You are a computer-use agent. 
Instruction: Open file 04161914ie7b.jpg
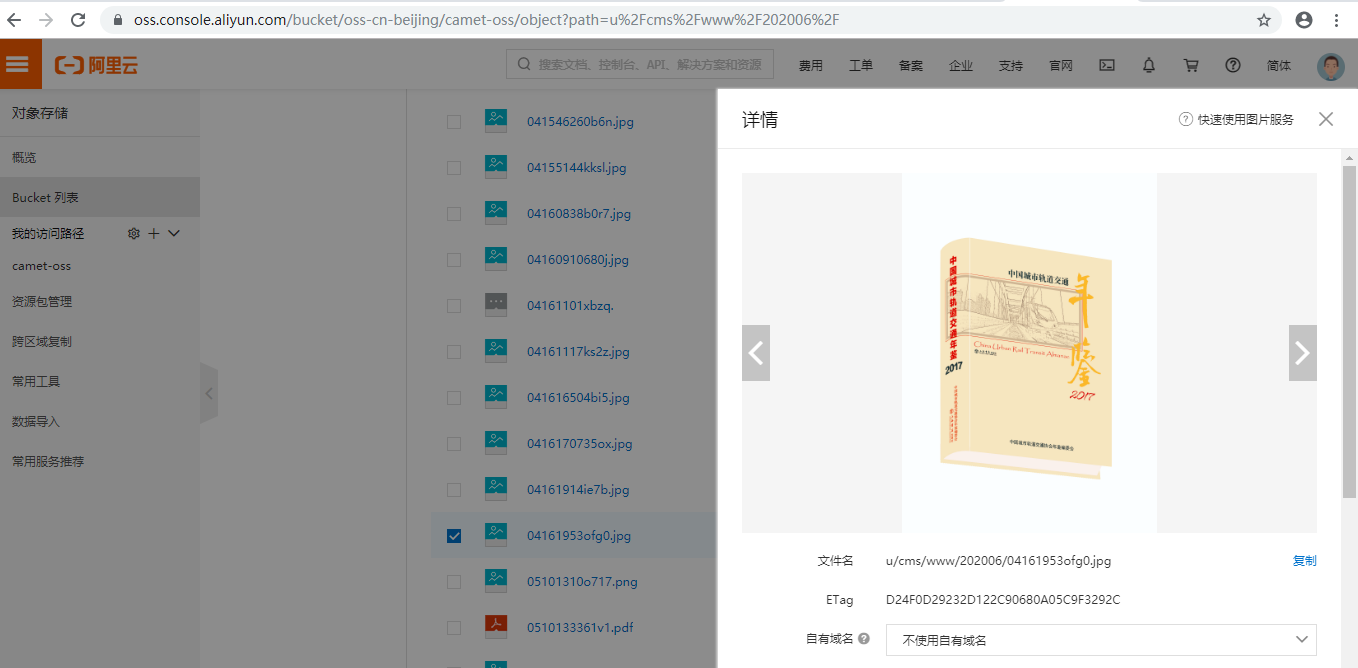click(578, 490)
